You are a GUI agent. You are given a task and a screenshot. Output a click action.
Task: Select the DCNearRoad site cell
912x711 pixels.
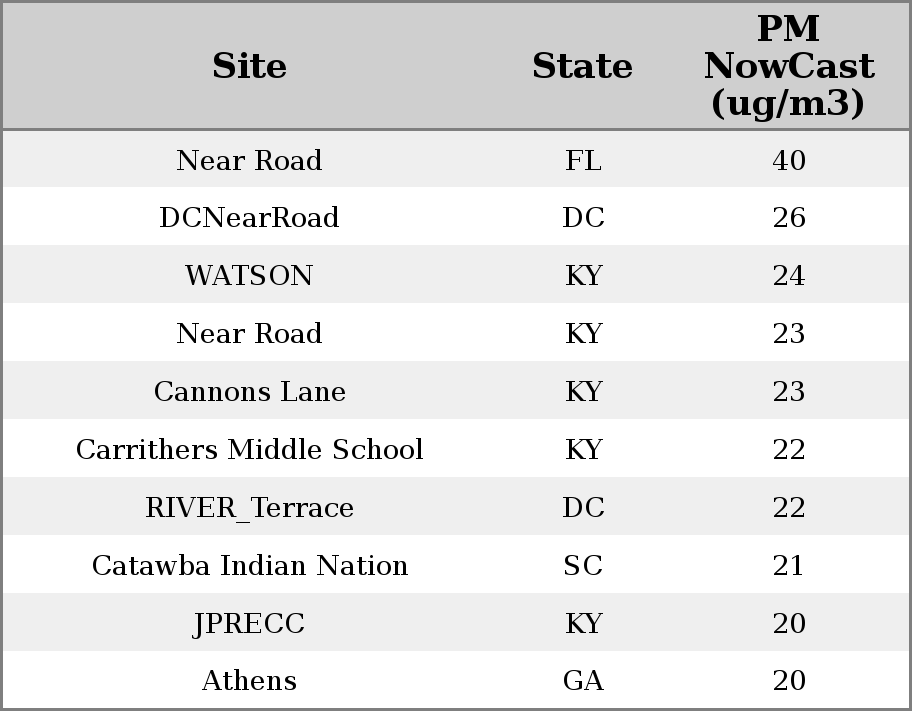(249, 218)
